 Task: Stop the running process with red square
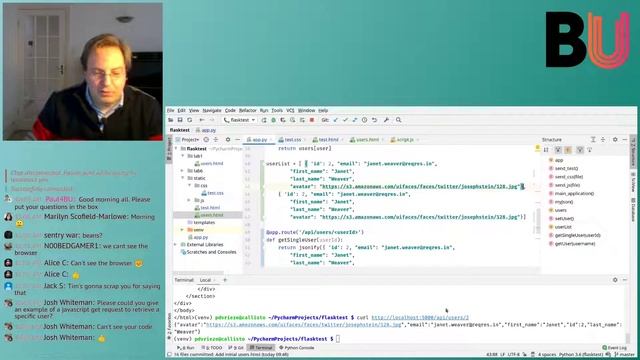[312, 120]
